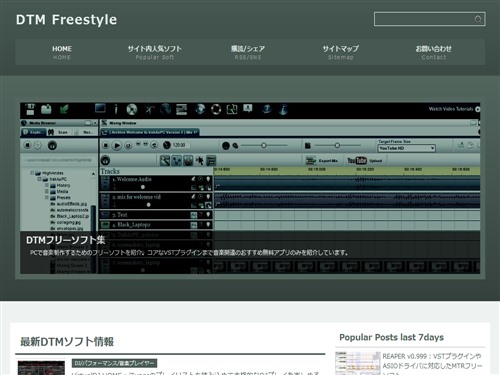Image resolution: width=500 pixels, height=375 pixels.
Task: Click the Media Browser stop button
Action: coord(28,145)
